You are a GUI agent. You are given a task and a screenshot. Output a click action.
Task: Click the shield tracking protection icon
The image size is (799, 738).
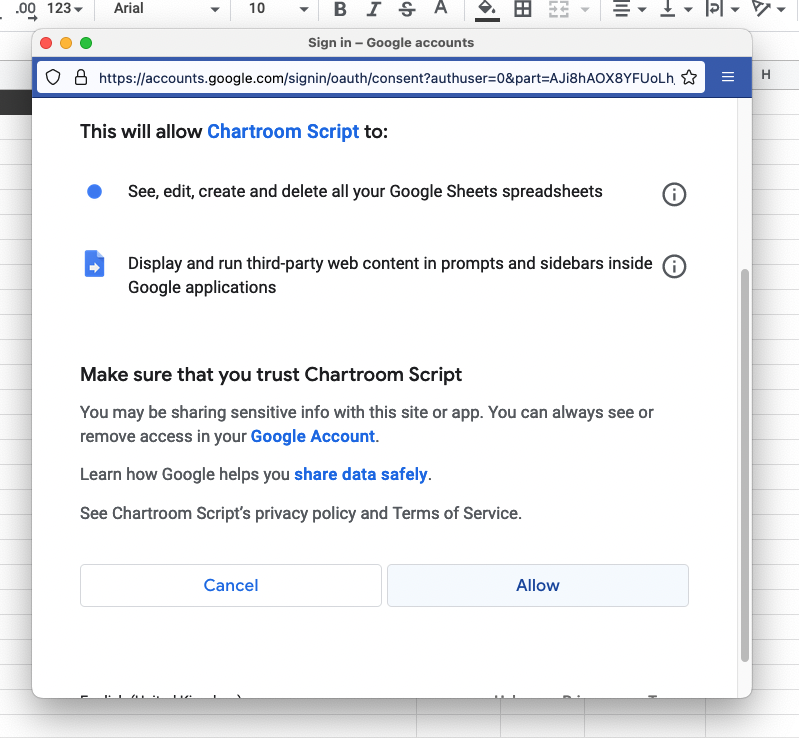coord(54,77)
